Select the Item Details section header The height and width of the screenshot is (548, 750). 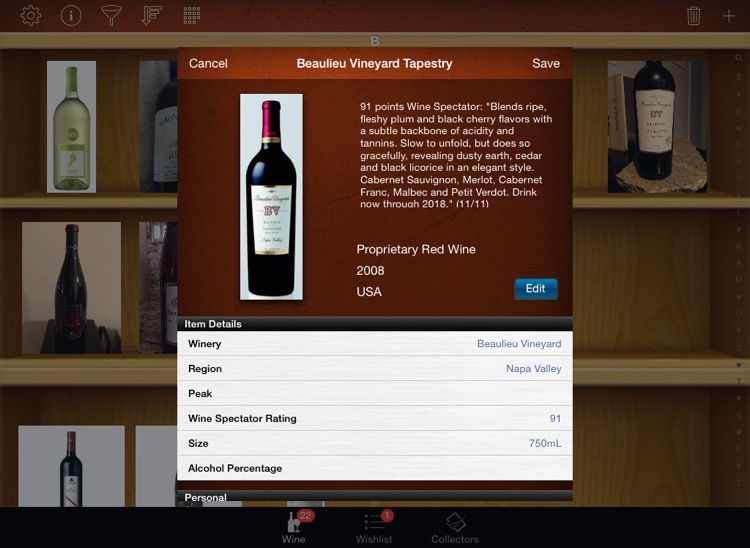point(375,324)
